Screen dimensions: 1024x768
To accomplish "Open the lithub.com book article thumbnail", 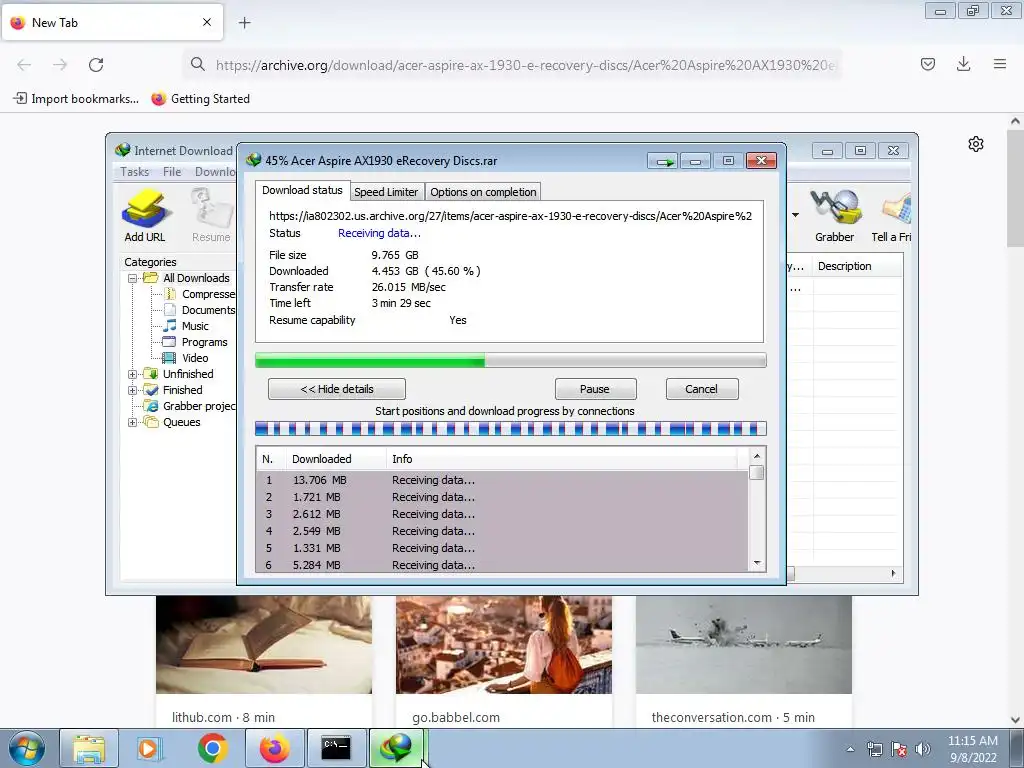I will click(264, 645).
